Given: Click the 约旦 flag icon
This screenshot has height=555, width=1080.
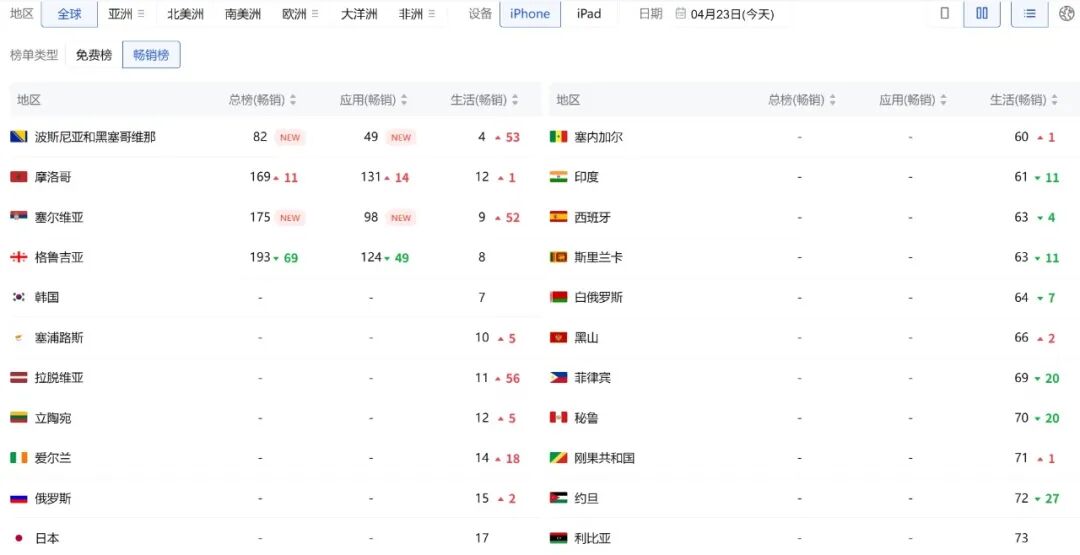Looking at the screenshot, I should [559, 498].
